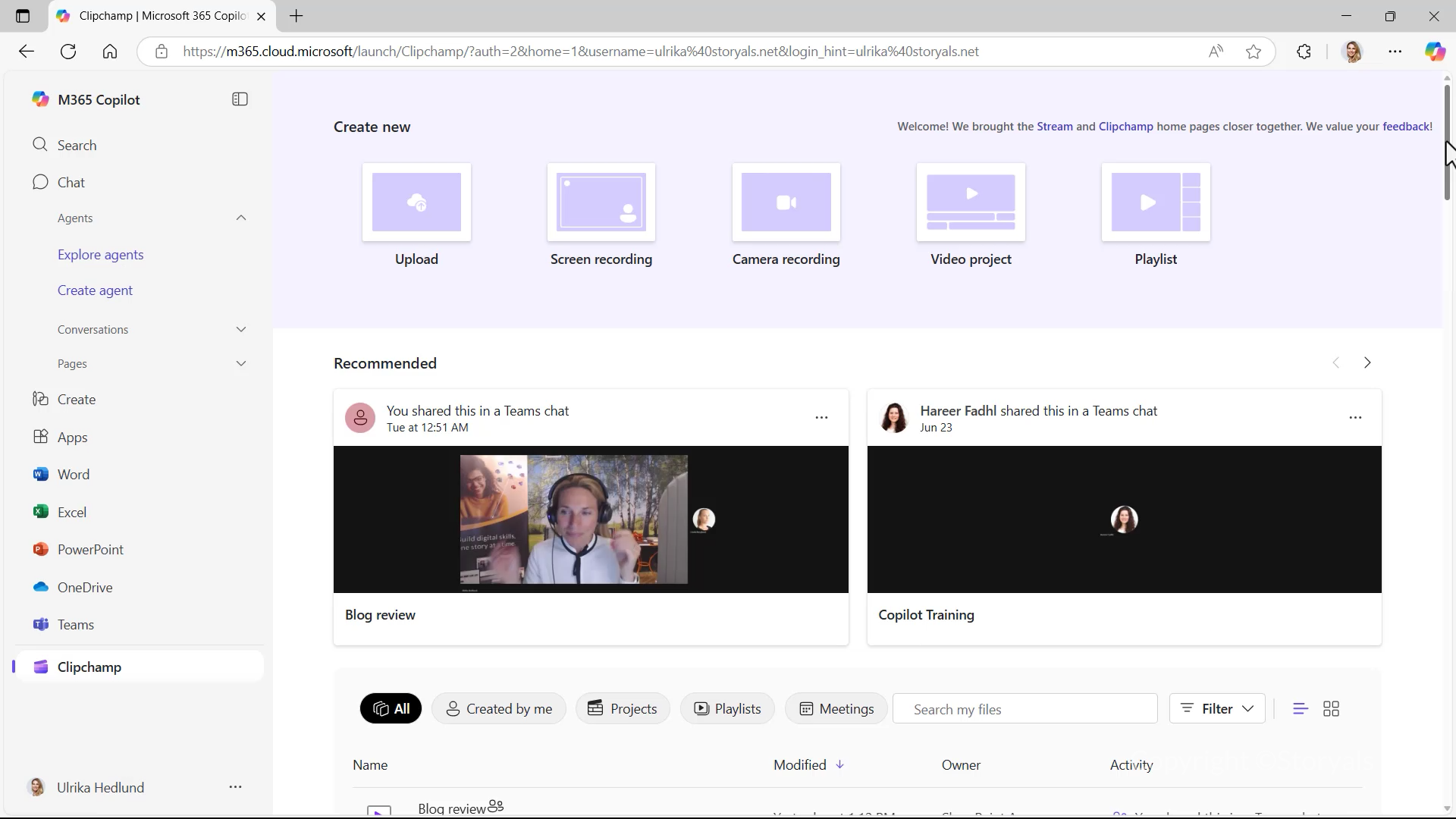The width and height of the screenshot is (1456, 819).
Task: Click the Search my files field
Action: (x=1025, y=708)
